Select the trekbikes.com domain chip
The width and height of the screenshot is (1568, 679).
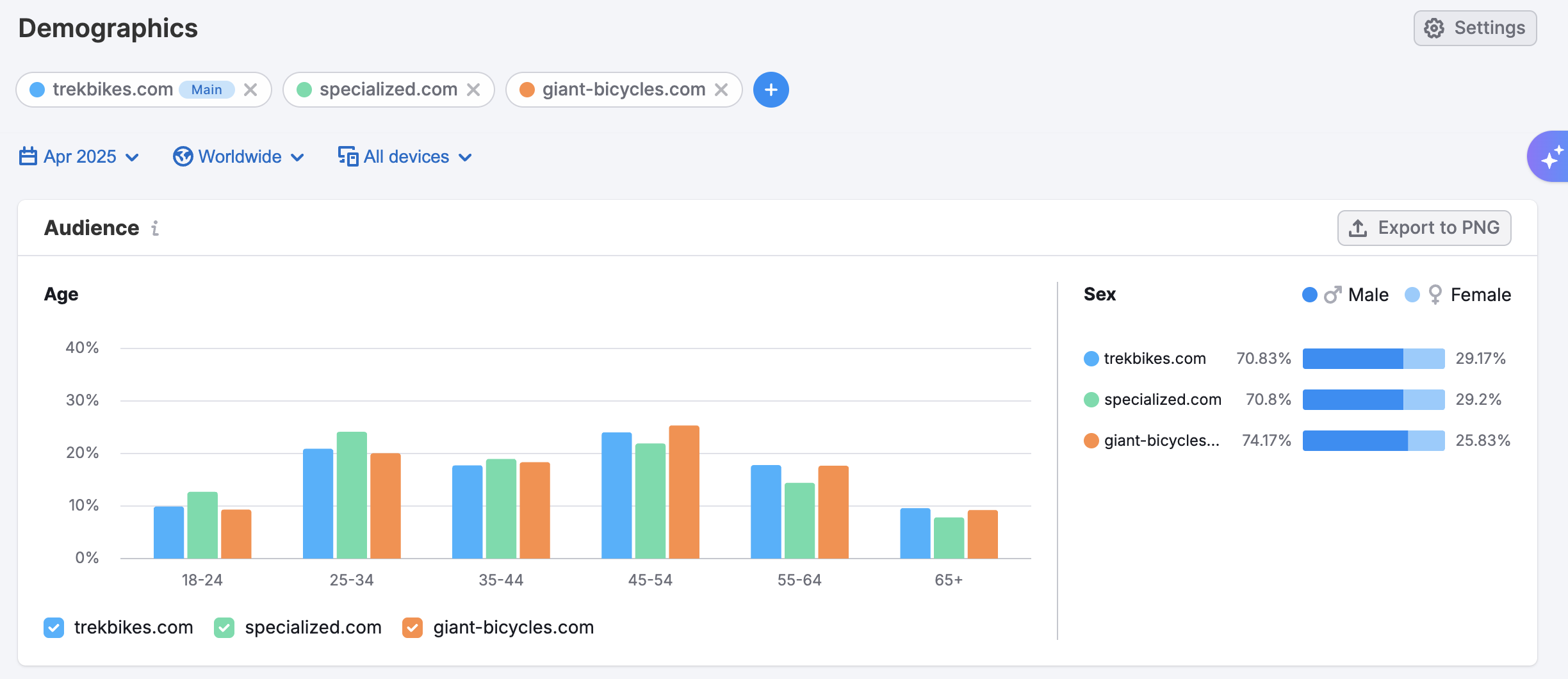tap(112, 90)
